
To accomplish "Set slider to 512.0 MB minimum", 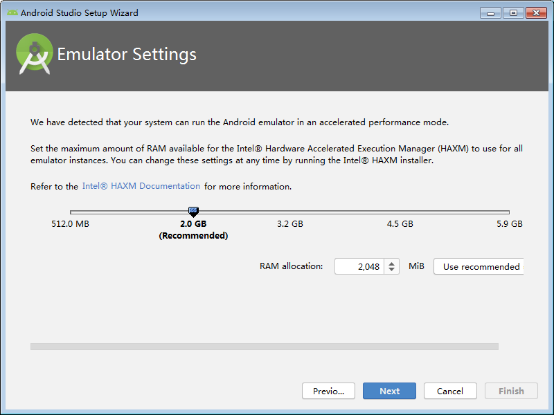I will (x=71, y=212).
